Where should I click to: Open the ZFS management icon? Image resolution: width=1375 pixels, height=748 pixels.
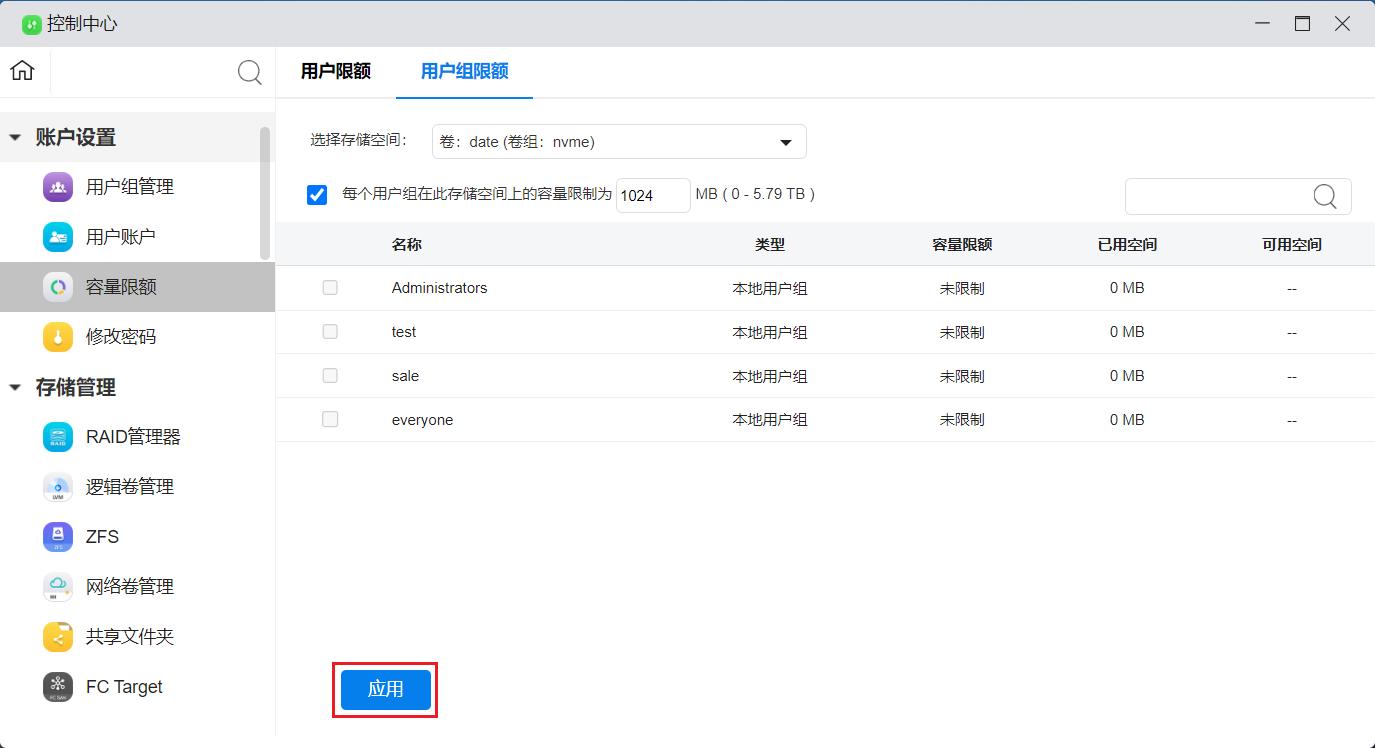pyautogui.click(x=57, y=536)
